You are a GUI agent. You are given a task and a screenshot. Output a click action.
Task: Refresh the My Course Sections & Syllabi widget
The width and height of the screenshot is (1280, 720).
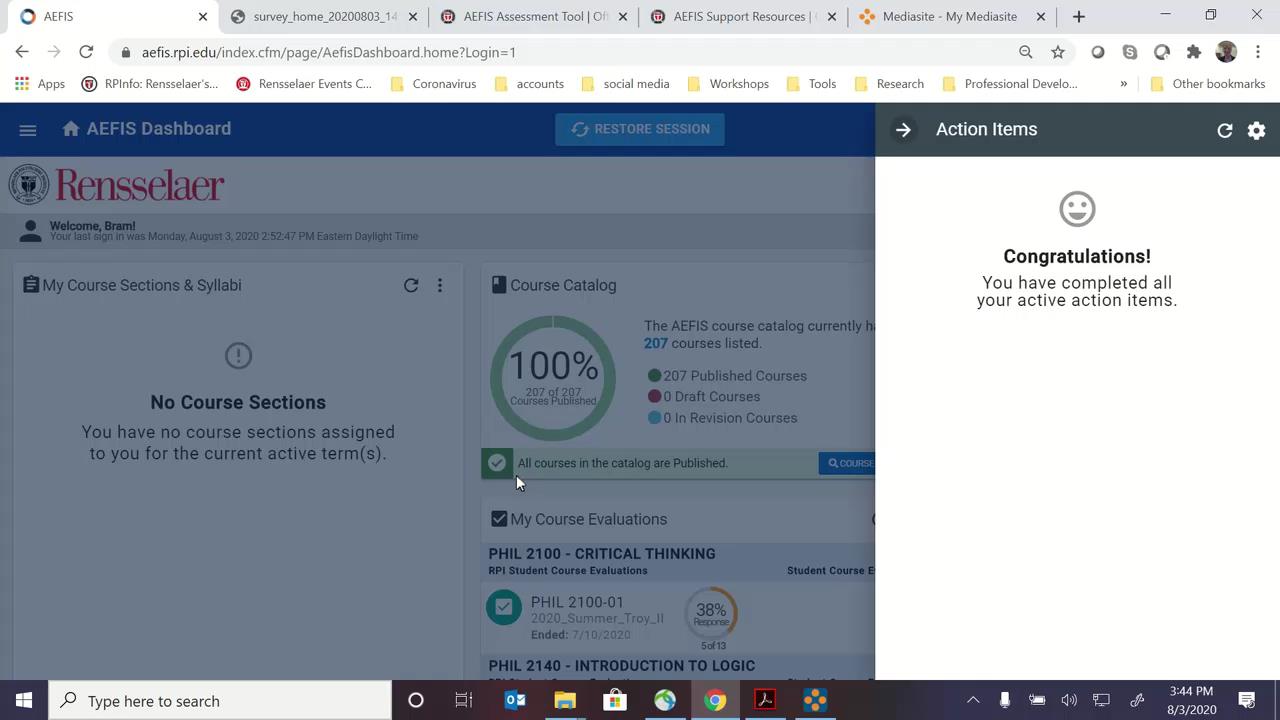[411, 285]
